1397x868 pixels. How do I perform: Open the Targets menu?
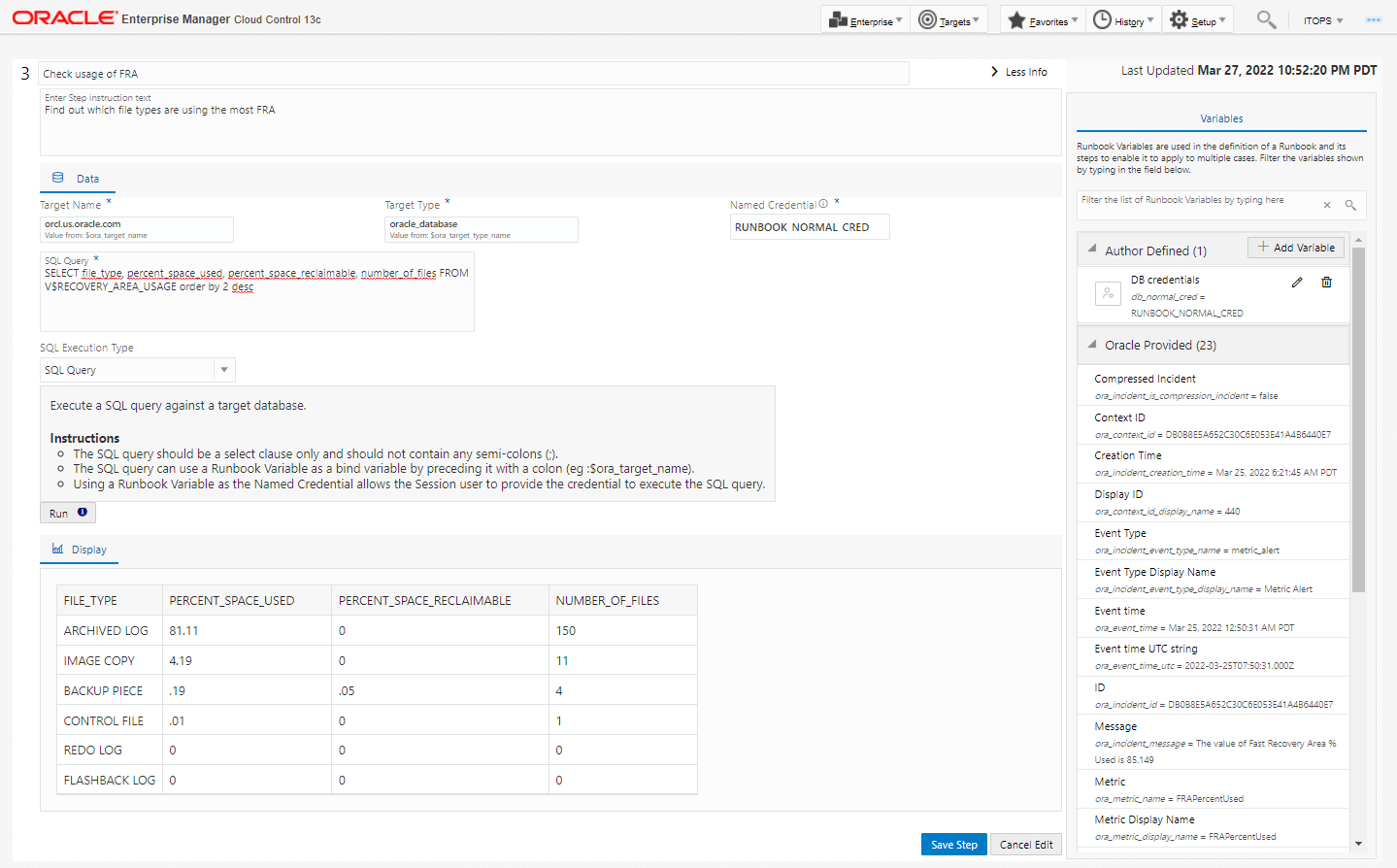(949, 20)
